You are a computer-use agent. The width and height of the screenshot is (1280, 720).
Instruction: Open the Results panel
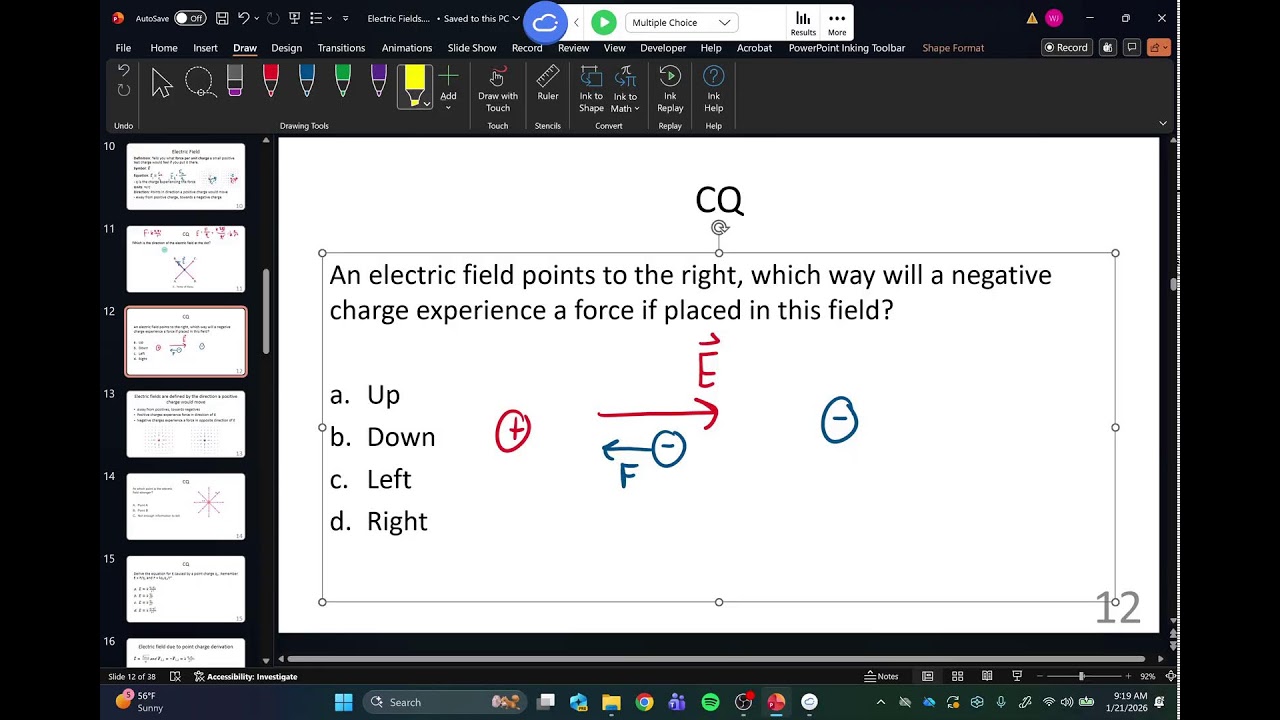click(x=803, y=24)
